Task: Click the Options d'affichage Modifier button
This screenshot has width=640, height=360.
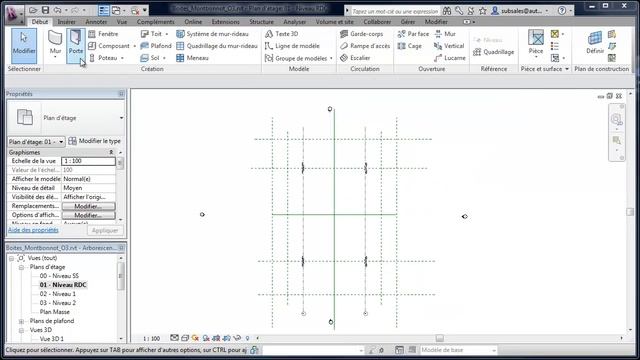Action: (x=88, y=215)
